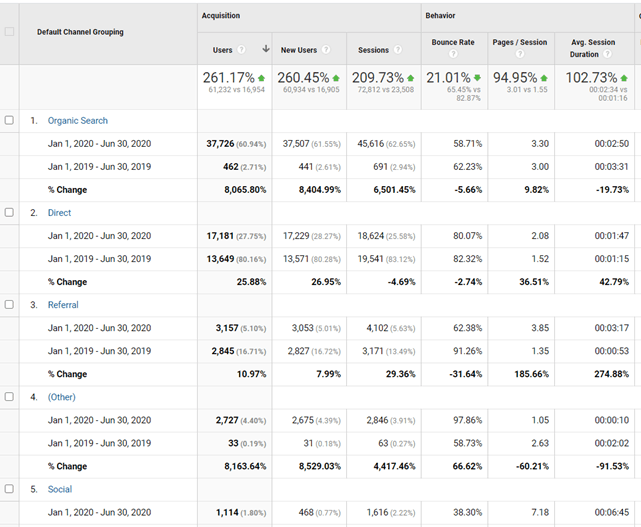This screenshot has width=641, height=527.
Task: Open the (Other) channel link
Action: 61,397
